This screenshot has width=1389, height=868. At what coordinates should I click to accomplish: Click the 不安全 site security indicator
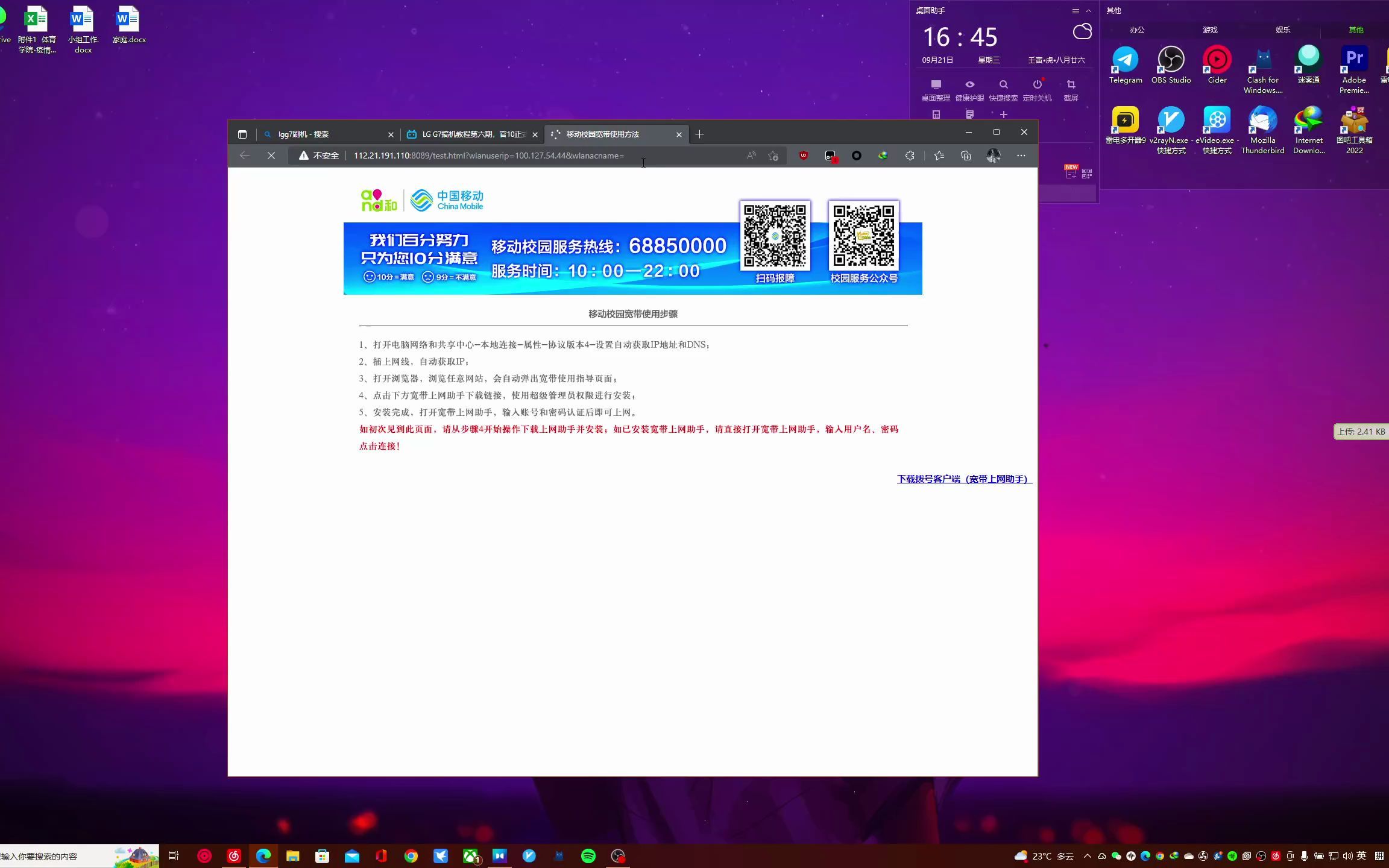coord(320,156)
